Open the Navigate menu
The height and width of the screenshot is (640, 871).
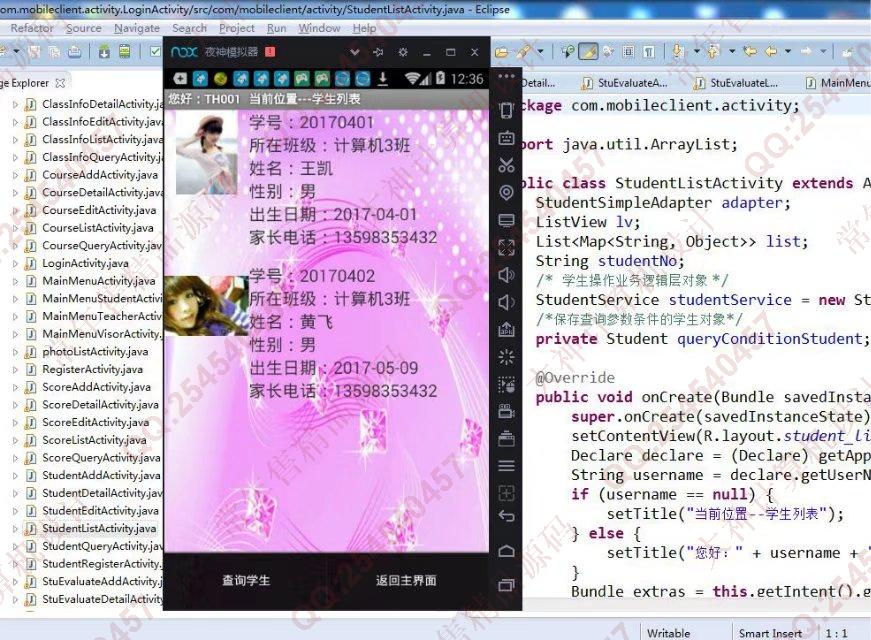(x=135, y=28)
